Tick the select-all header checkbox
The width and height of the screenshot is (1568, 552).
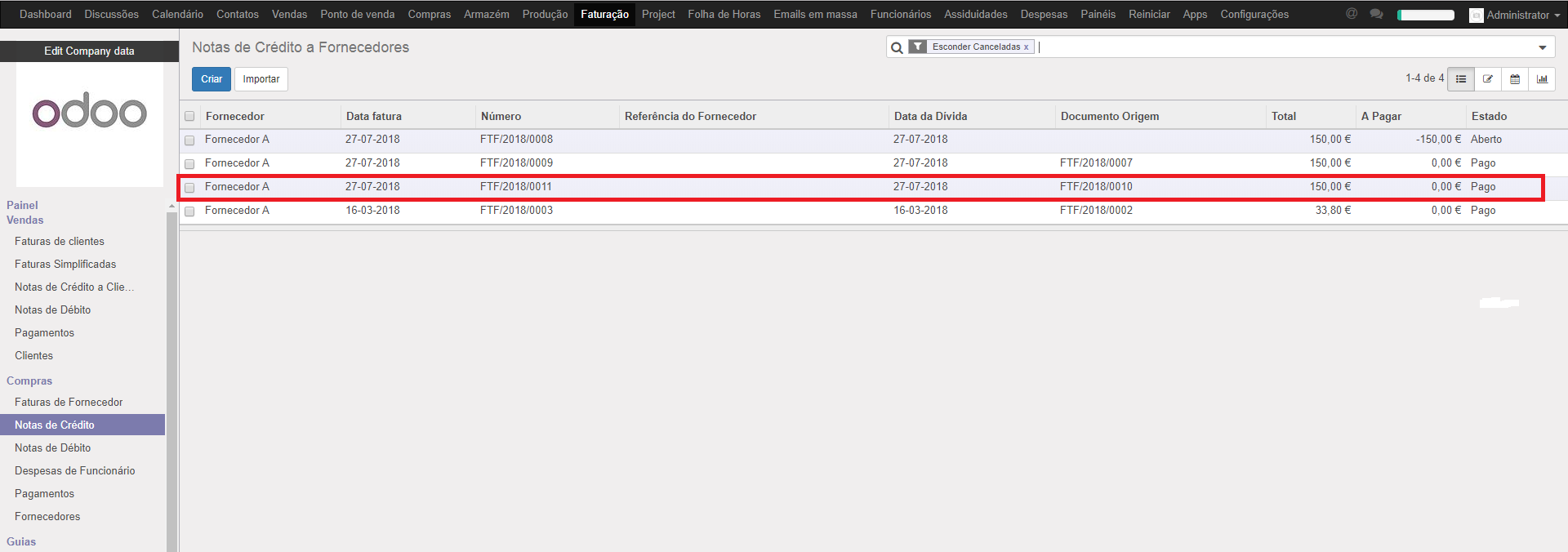(x=189, y=116)
